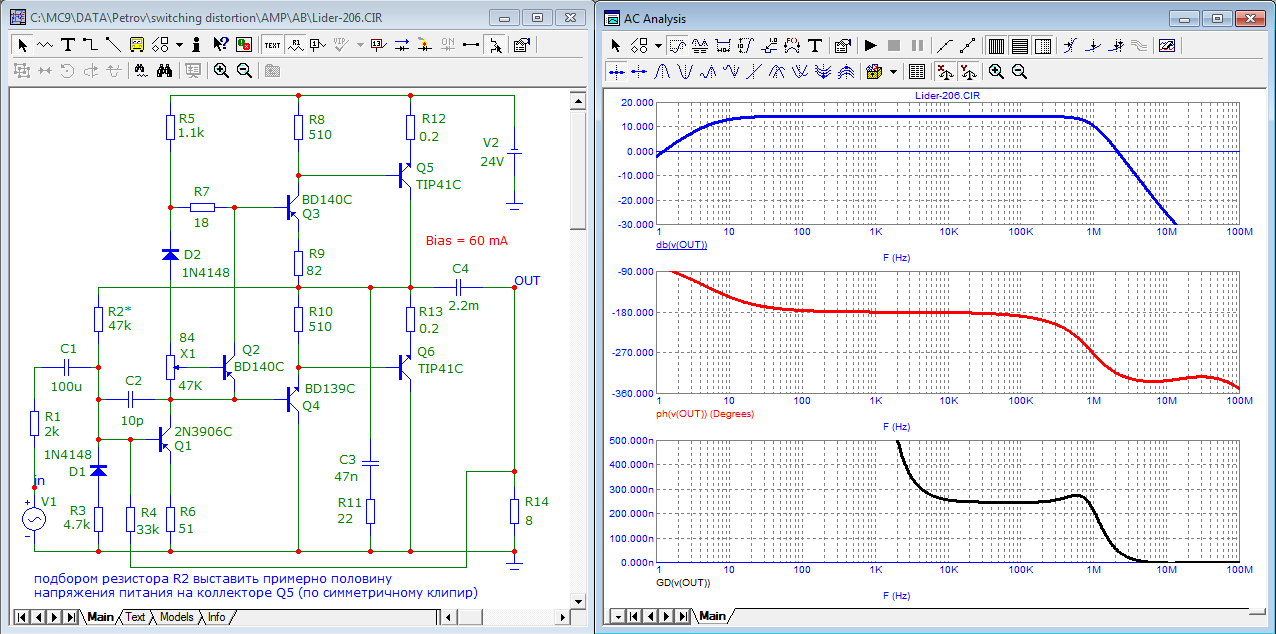Open the Text tab in schematic
This screenshot has height=634, width=1276.
[135, 617]
